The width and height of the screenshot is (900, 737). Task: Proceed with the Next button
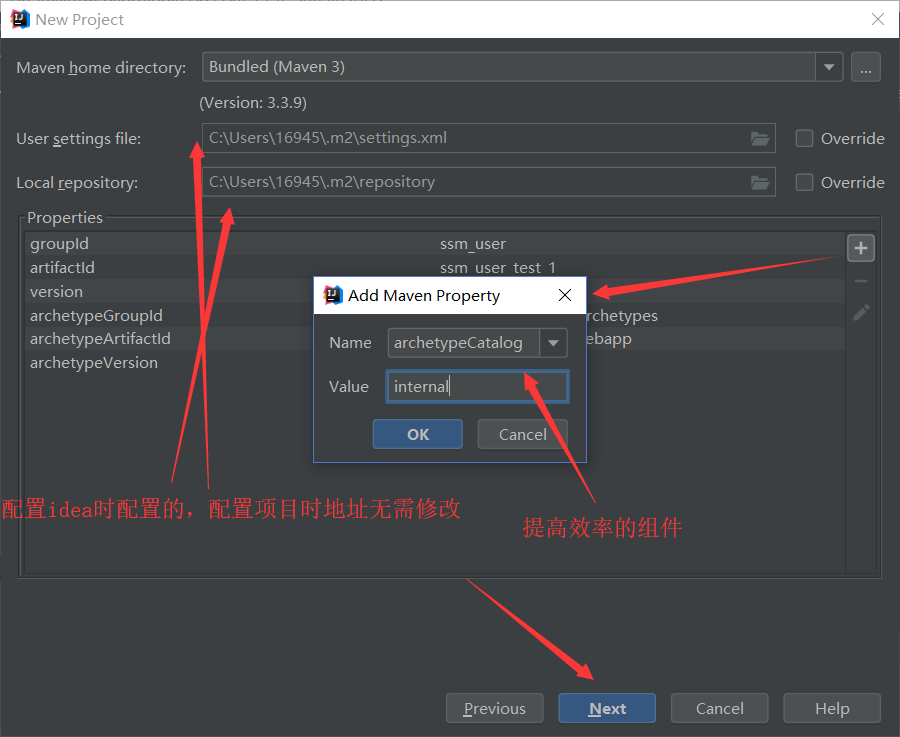607,708
